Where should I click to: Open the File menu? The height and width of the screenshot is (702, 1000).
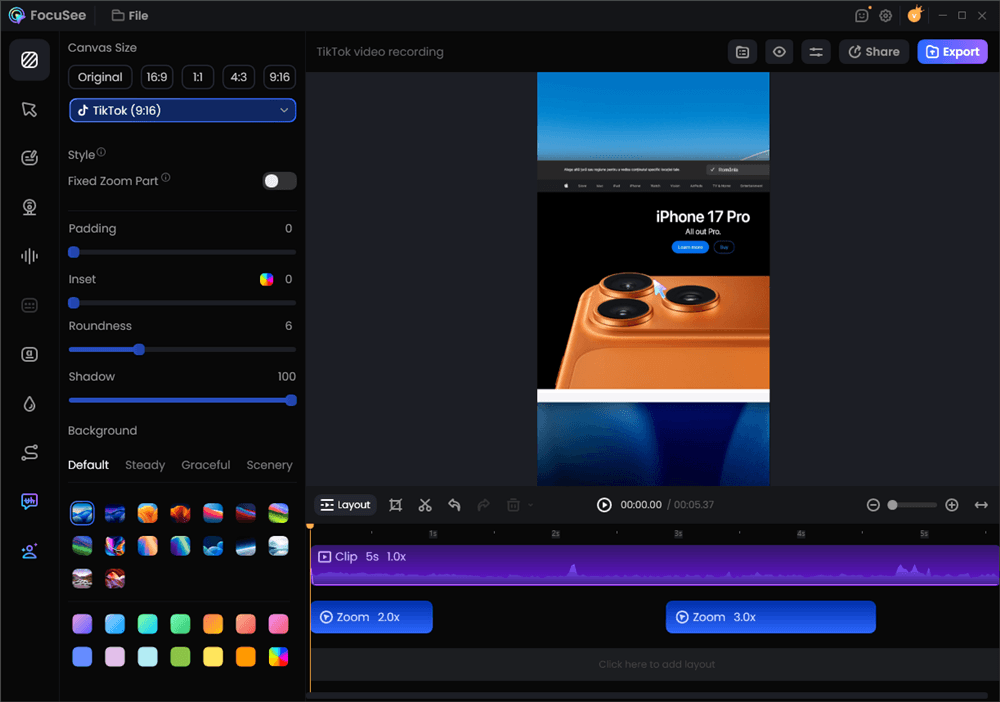click(x=130, y=15)
